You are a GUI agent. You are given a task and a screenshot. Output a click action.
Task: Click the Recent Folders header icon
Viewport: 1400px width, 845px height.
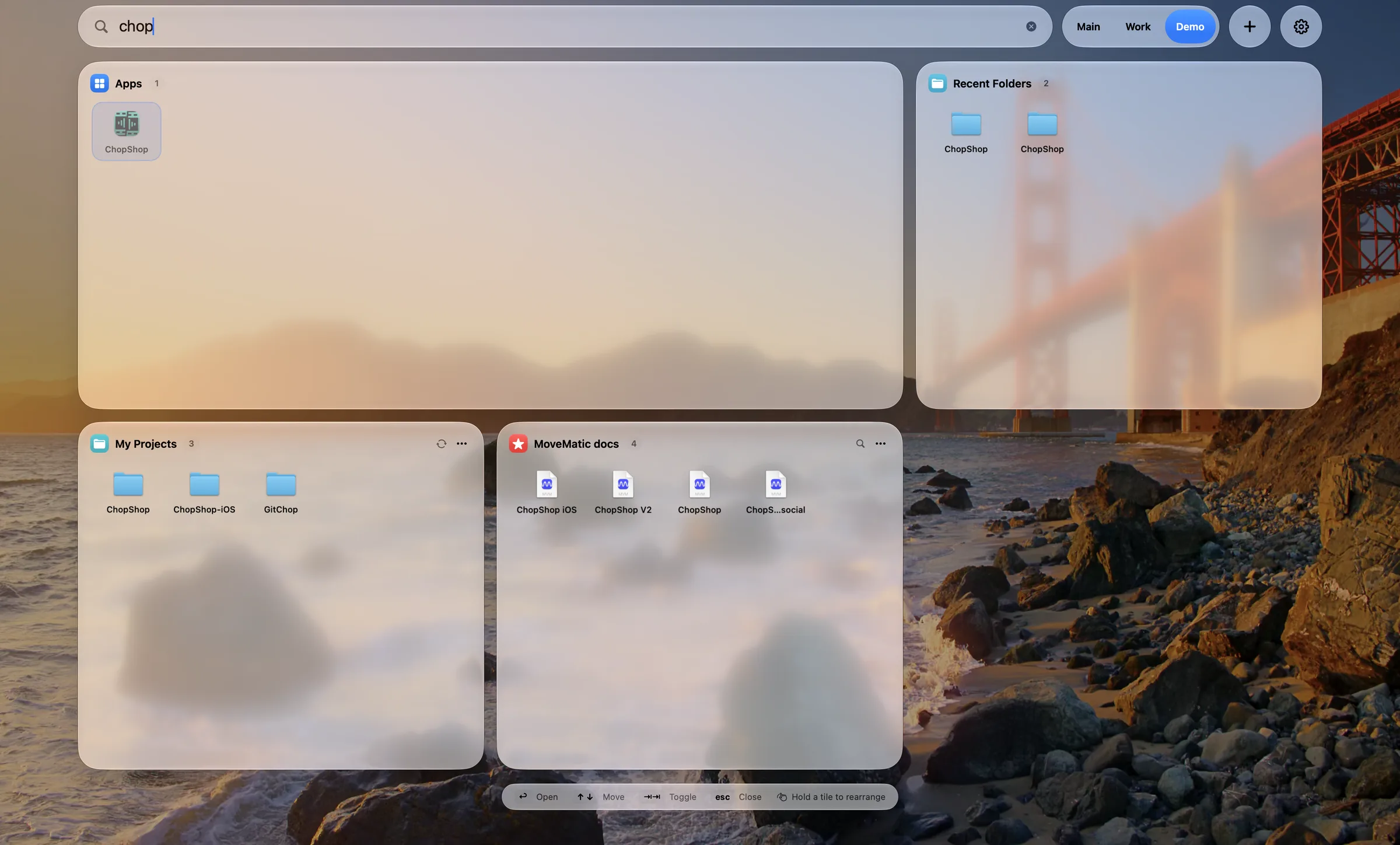937,83
